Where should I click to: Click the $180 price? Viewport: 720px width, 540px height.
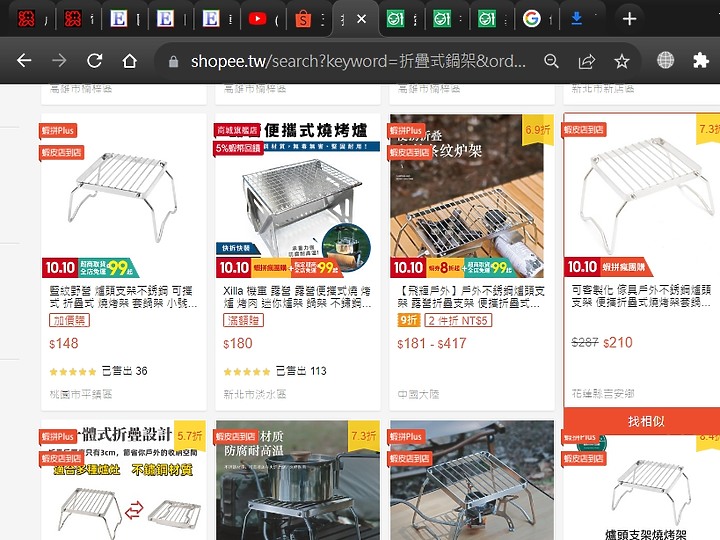coord(238,343)
